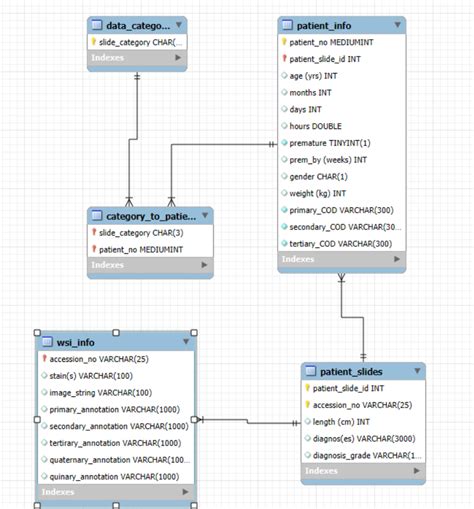Select the data_catego... table title
474x509 pixels.
tap(138, 26)
